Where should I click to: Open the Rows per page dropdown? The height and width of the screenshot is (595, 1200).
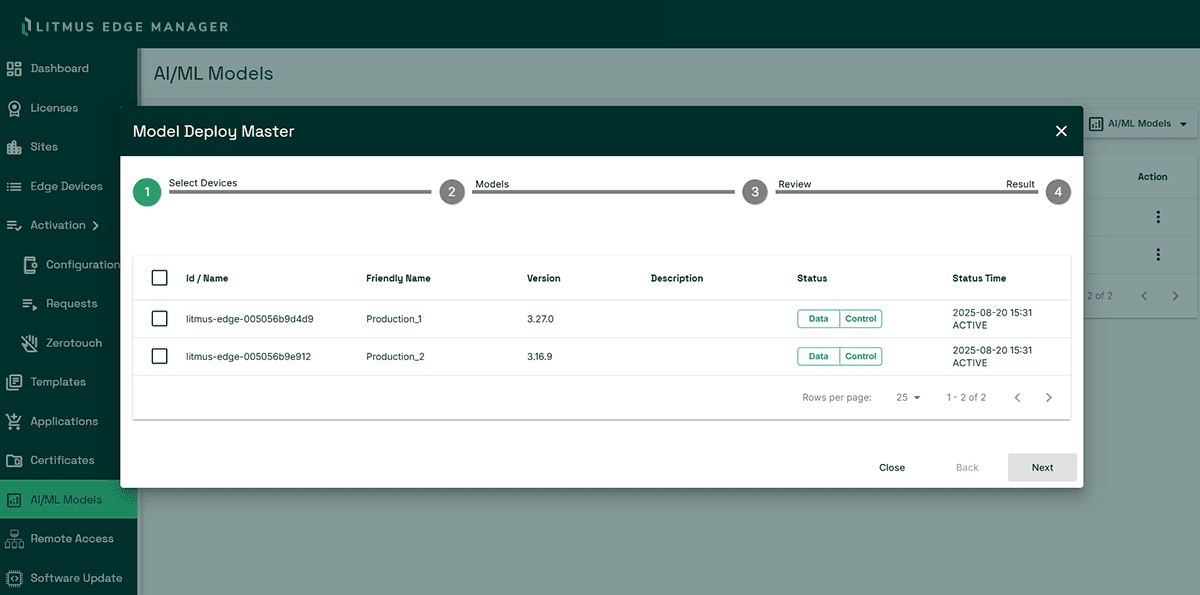tap(908, 398)
